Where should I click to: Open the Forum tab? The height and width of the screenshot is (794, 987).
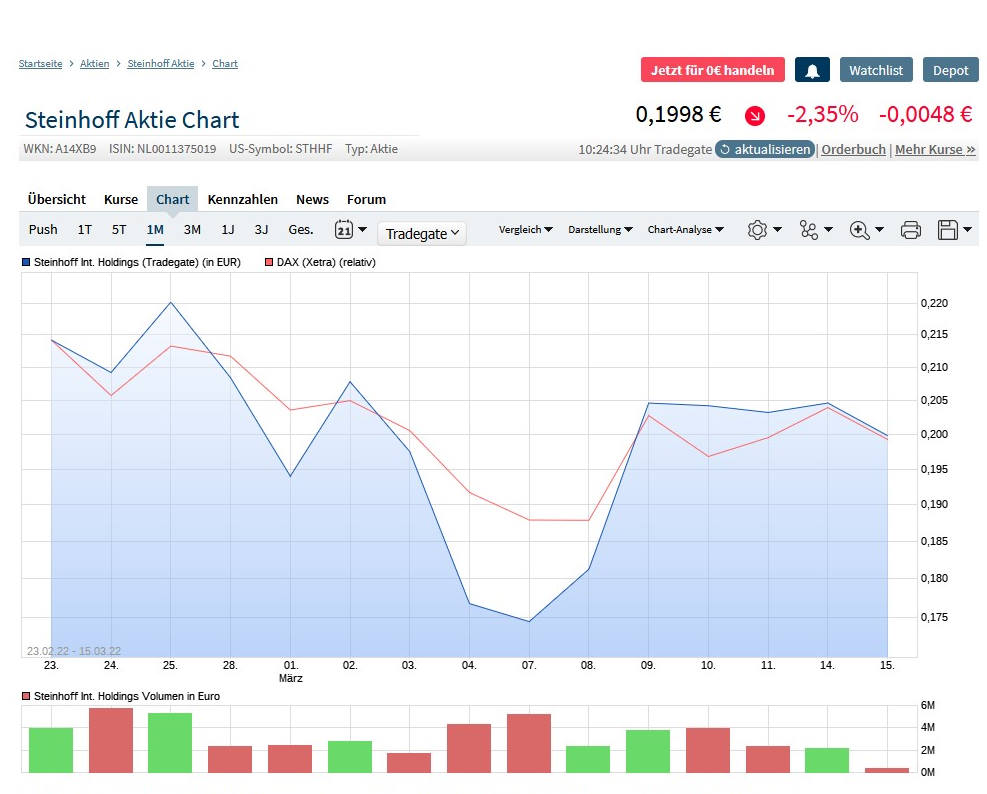(366, 199)
